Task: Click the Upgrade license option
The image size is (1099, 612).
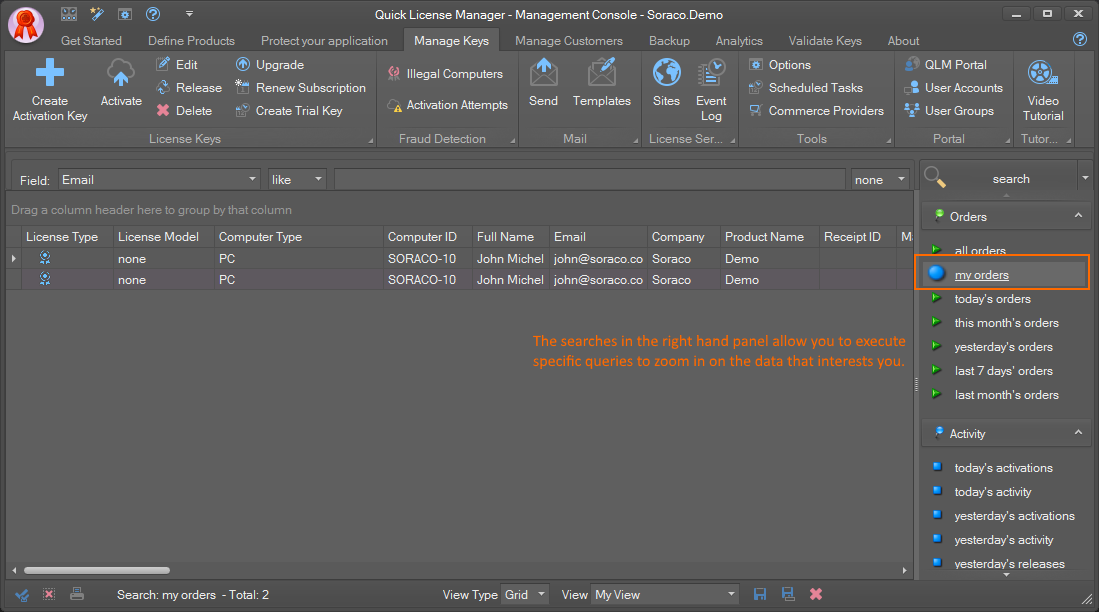Action: click(270, 64)
